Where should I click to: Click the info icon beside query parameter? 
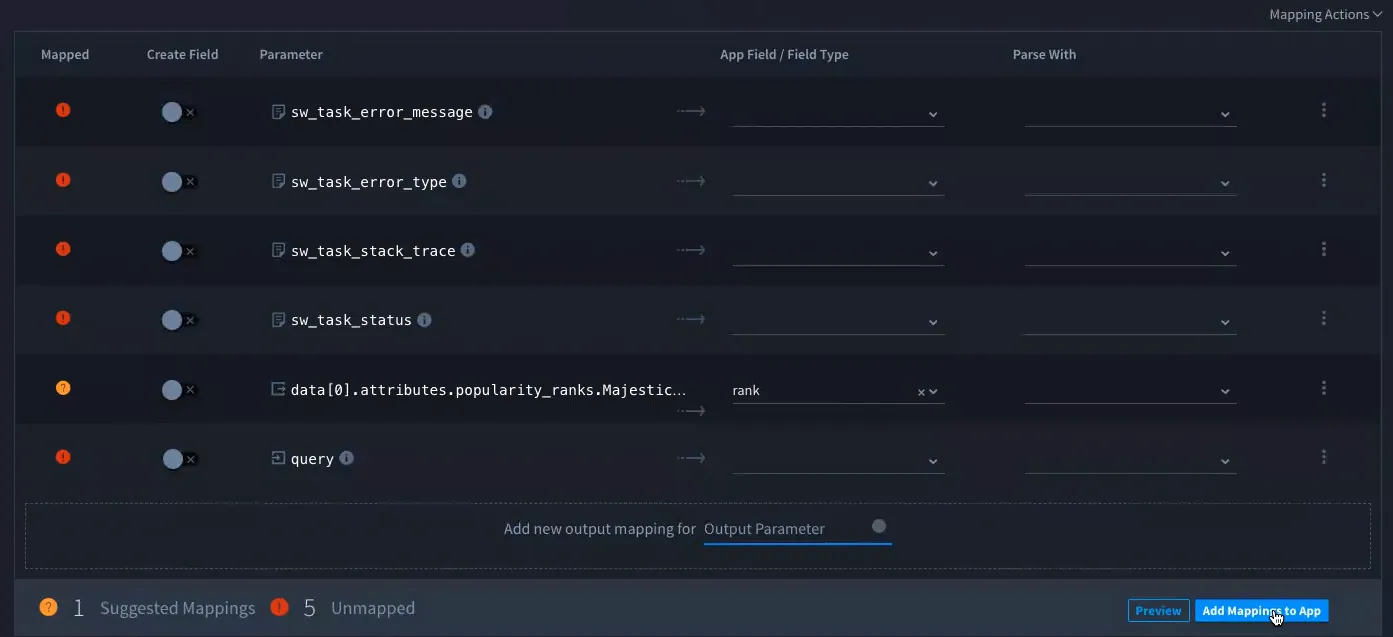pyautogui.click(x=346, y=458)
